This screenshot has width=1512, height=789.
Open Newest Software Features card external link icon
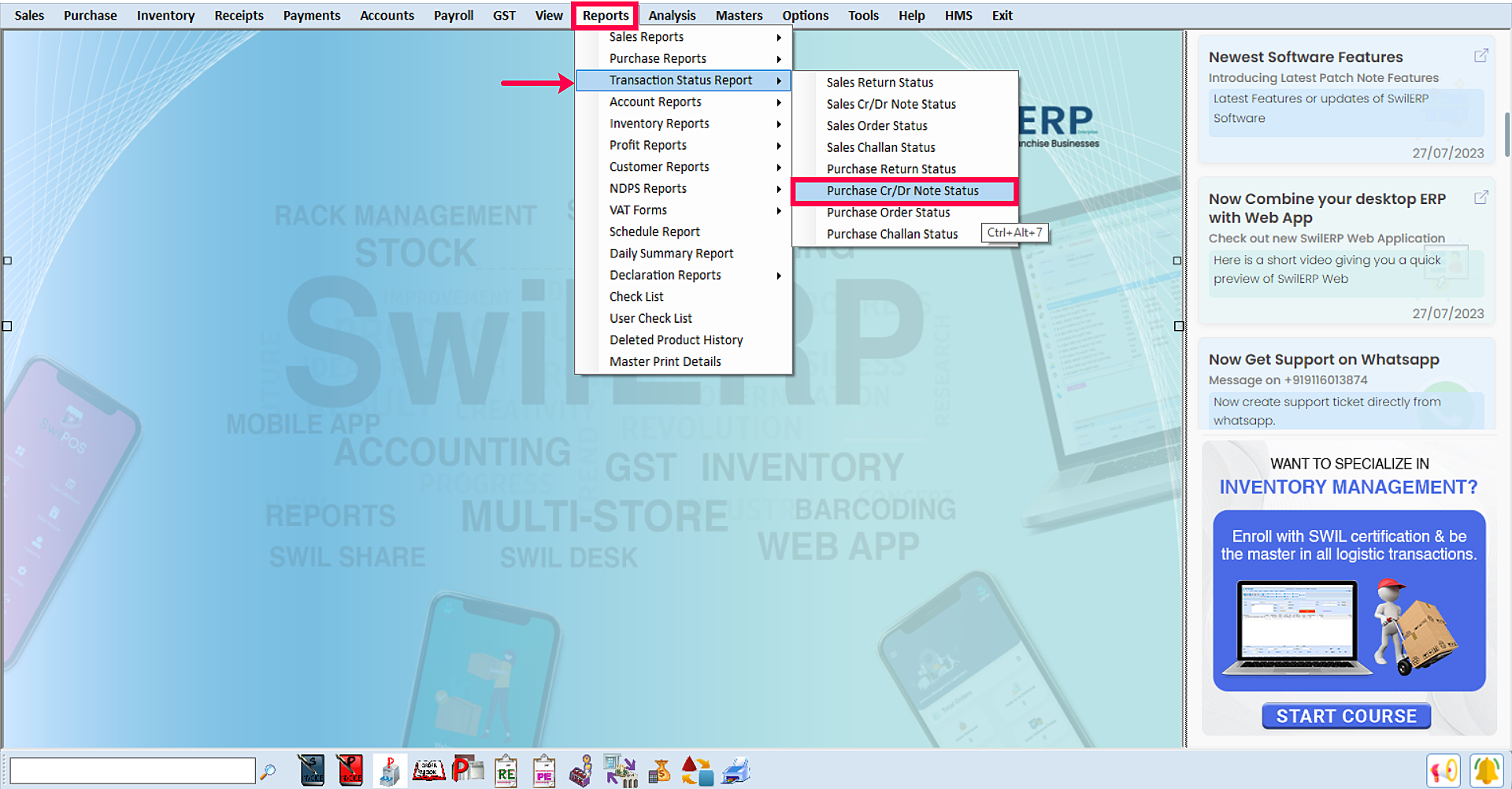pyautogui.click(x=1481, y=56)
